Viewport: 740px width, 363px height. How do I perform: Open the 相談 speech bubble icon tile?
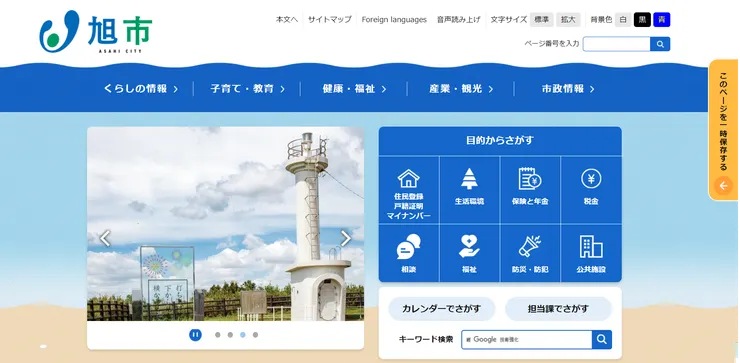pos(409,253)
